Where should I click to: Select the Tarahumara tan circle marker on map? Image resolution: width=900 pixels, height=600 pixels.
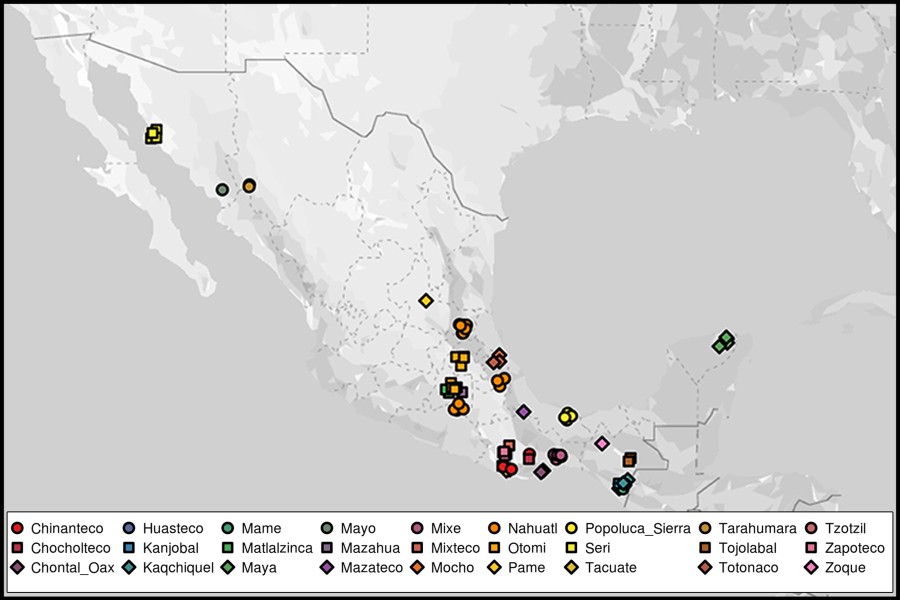tap(249, 186)
